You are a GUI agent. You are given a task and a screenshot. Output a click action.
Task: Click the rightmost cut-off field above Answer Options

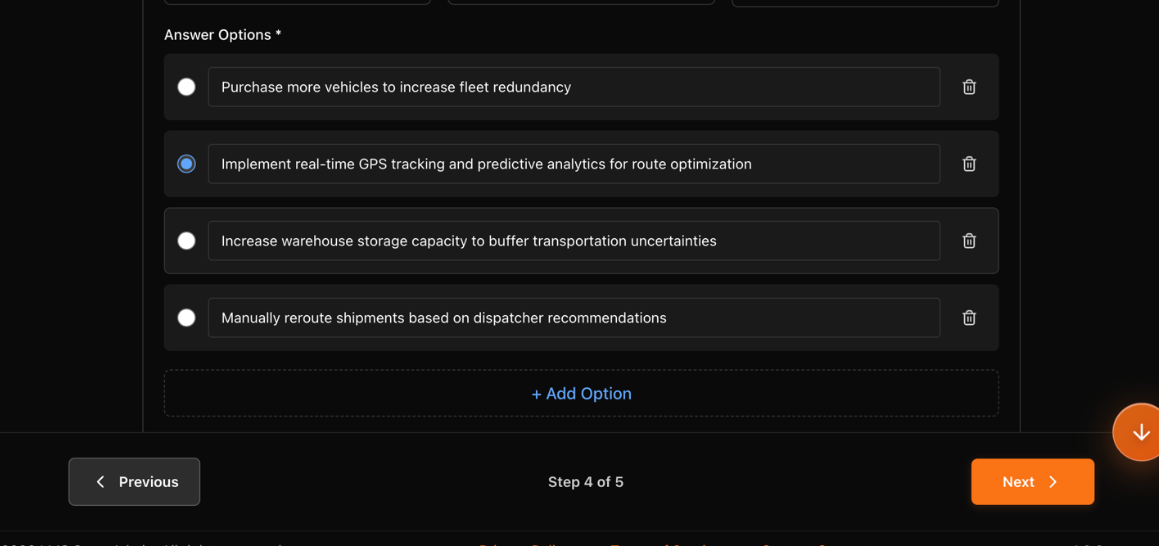click(865, 3)
